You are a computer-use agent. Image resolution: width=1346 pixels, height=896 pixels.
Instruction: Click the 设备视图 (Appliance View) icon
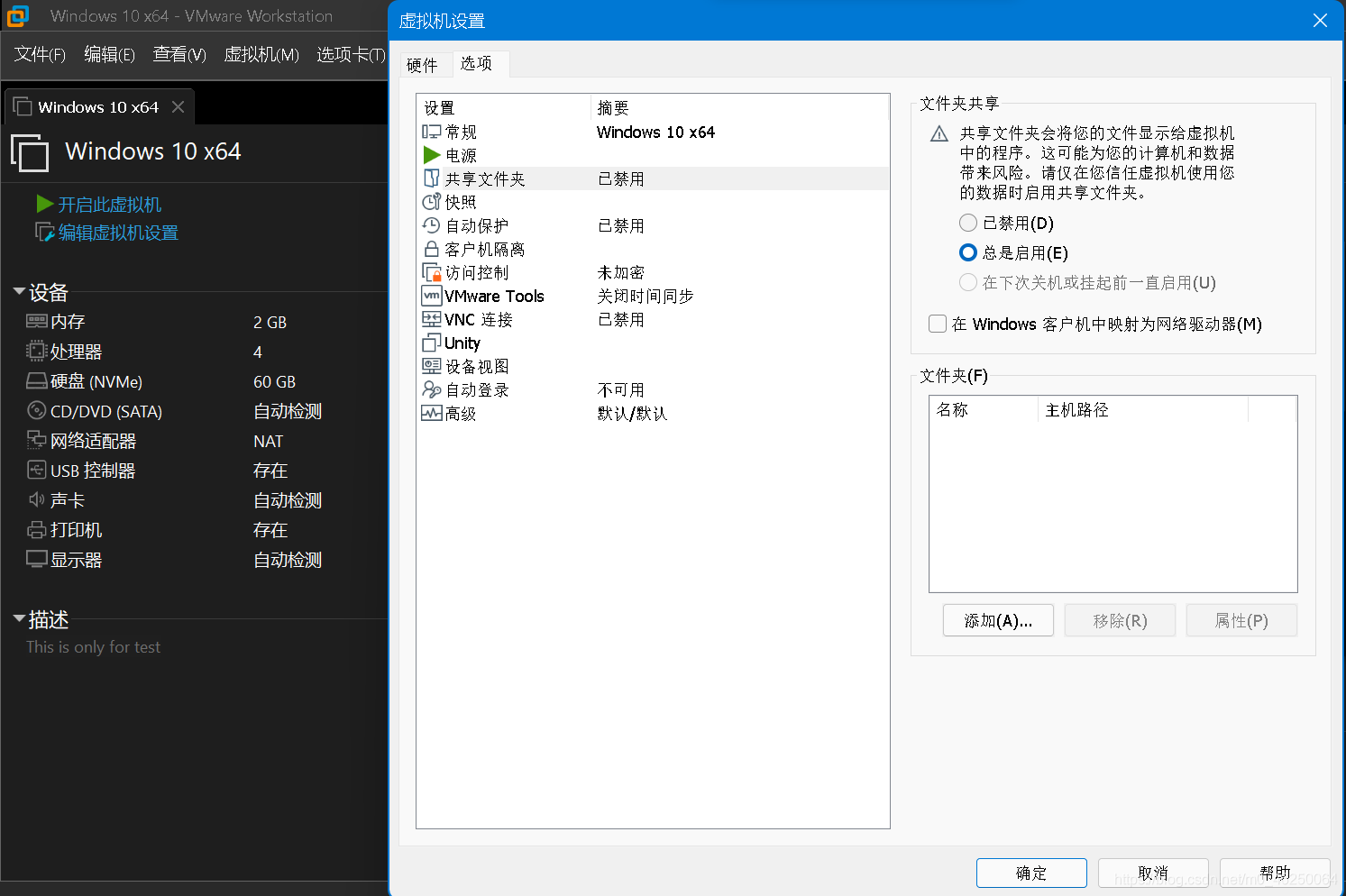pyautogui.click(x=432, y=366)
